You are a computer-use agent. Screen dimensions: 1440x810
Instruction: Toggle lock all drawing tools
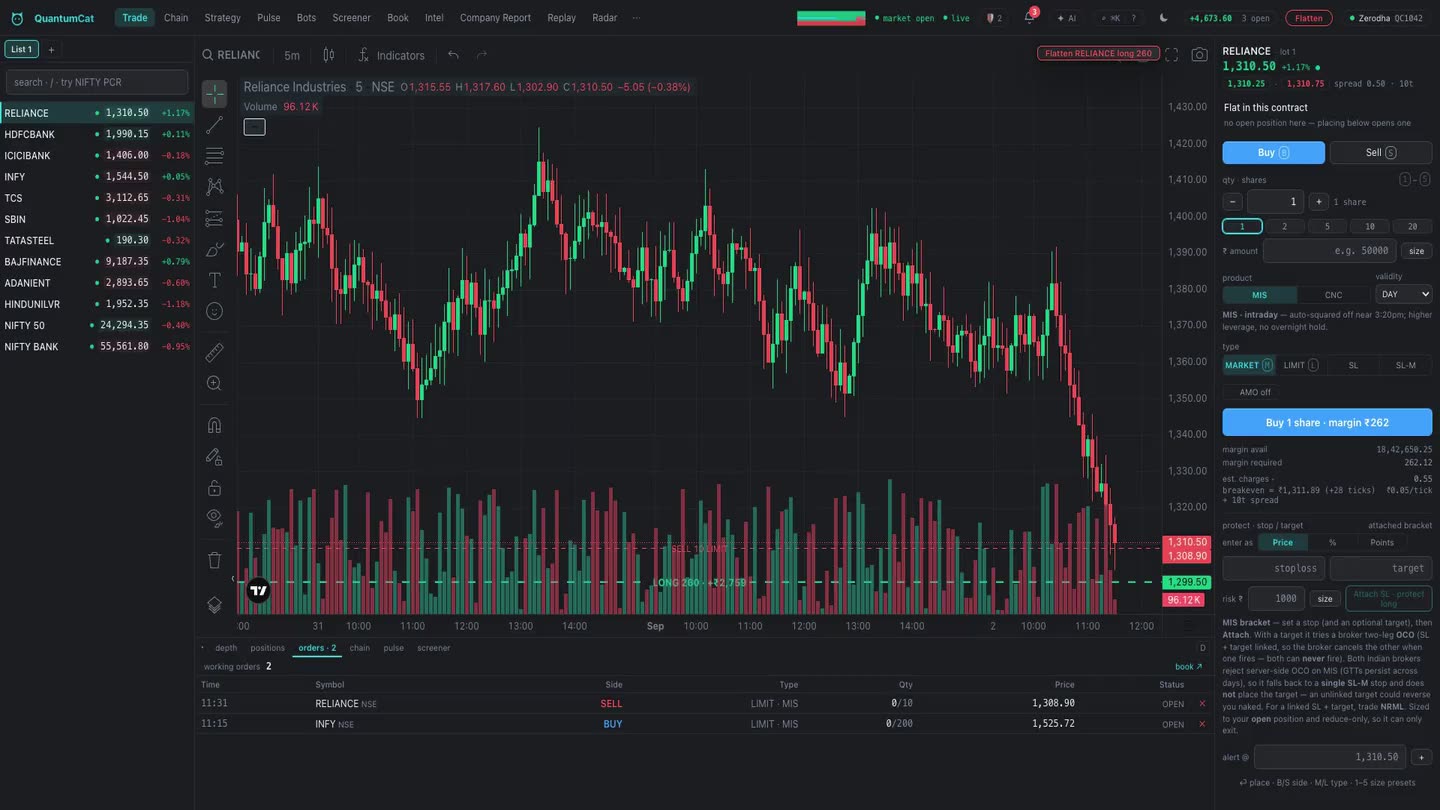[214, 488]
